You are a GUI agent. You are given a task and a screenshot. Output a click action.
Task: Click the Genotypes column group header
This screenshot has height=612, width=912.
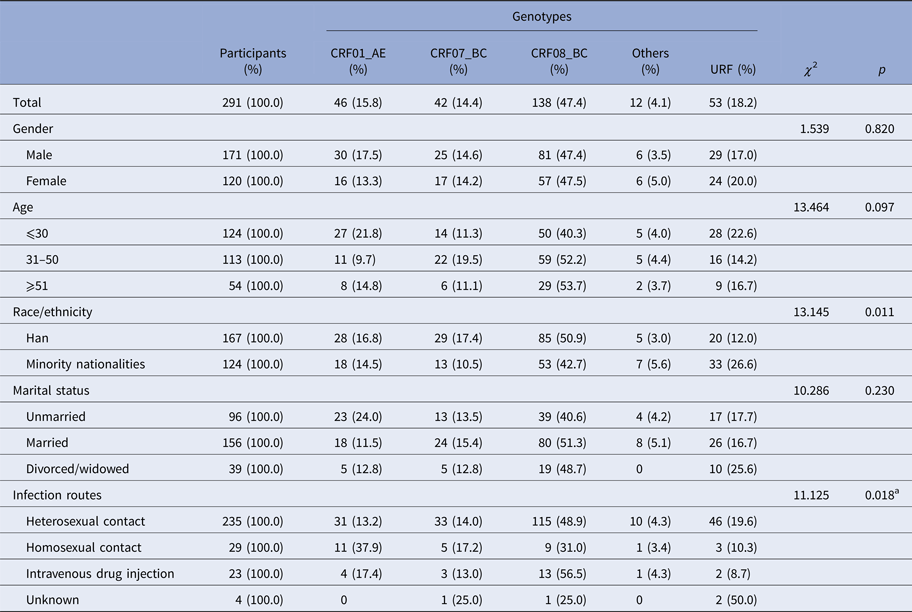coord(544,16)
